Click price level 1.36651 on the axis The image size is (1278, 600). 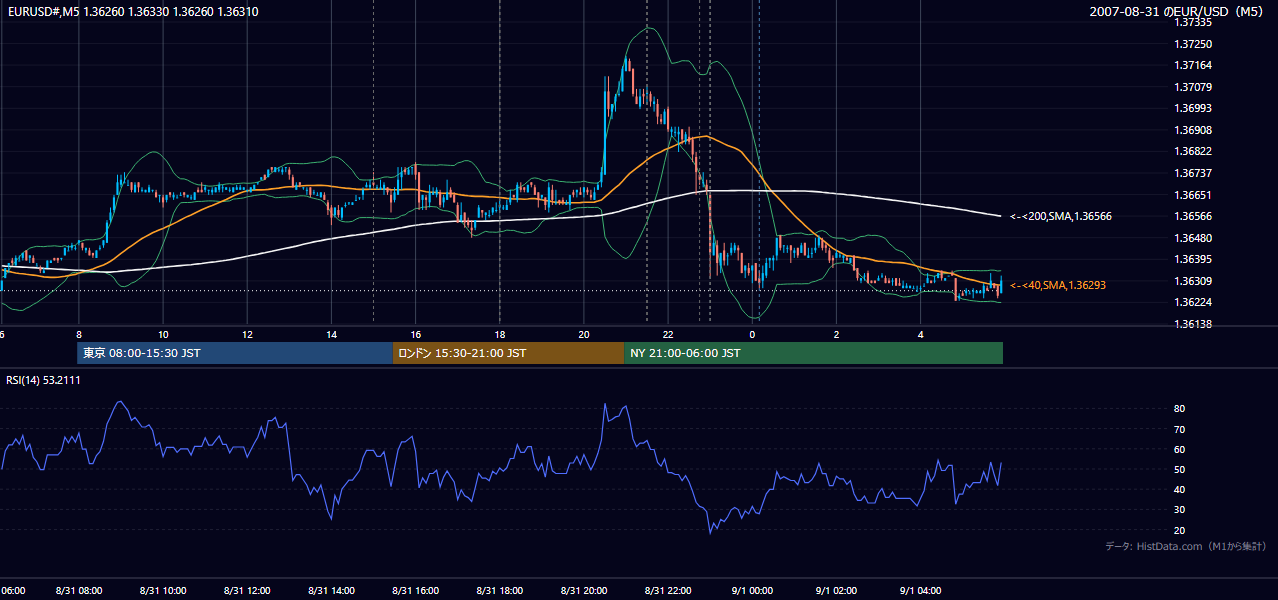tap(1192, 195)
